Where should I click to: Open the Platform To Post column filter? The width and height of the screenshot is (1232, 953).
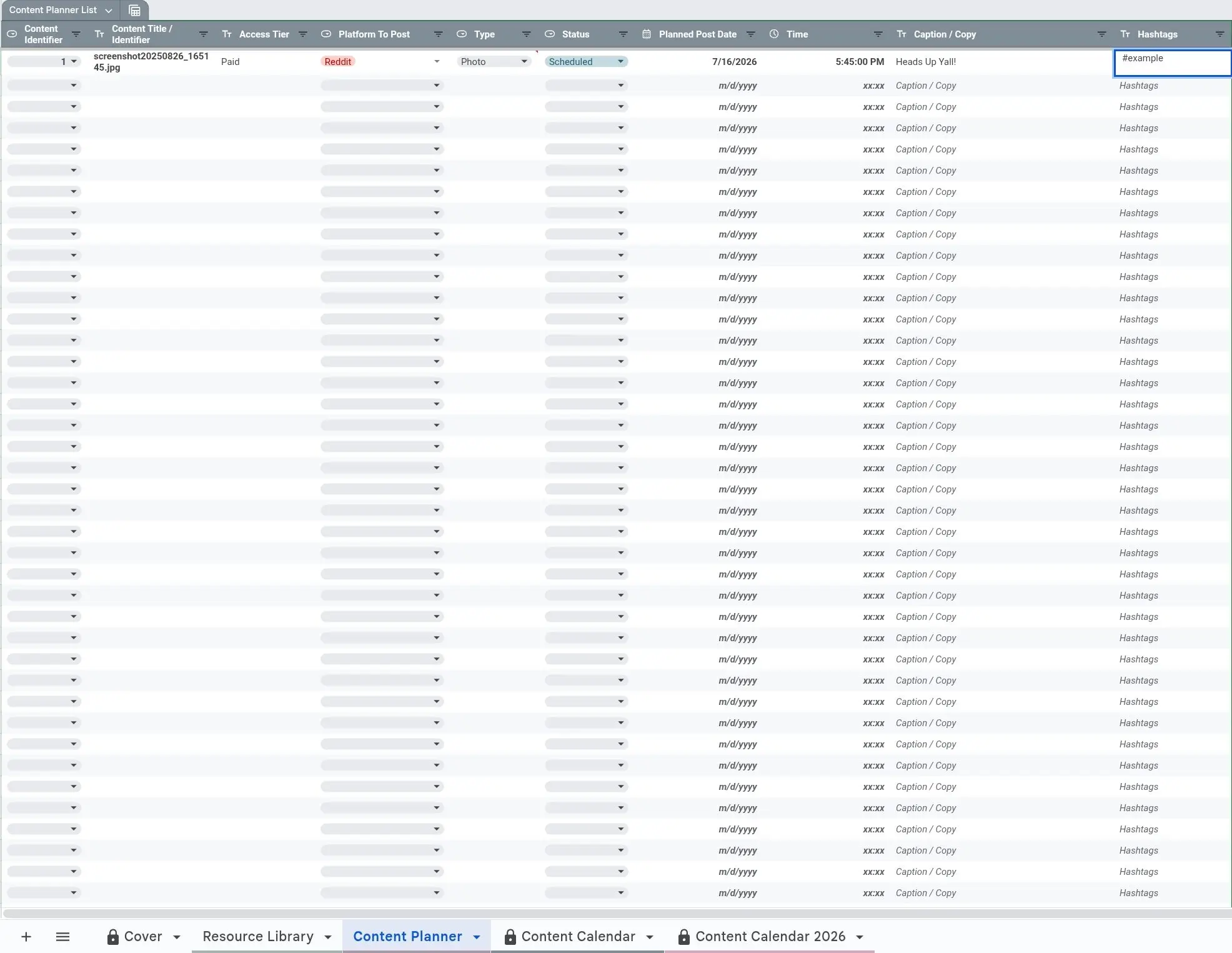click(x=438, y=34)
